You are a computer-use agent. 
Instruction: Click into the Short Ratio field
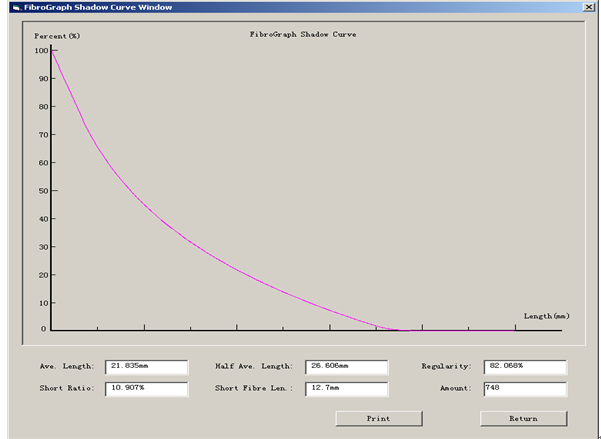(146, 388)
